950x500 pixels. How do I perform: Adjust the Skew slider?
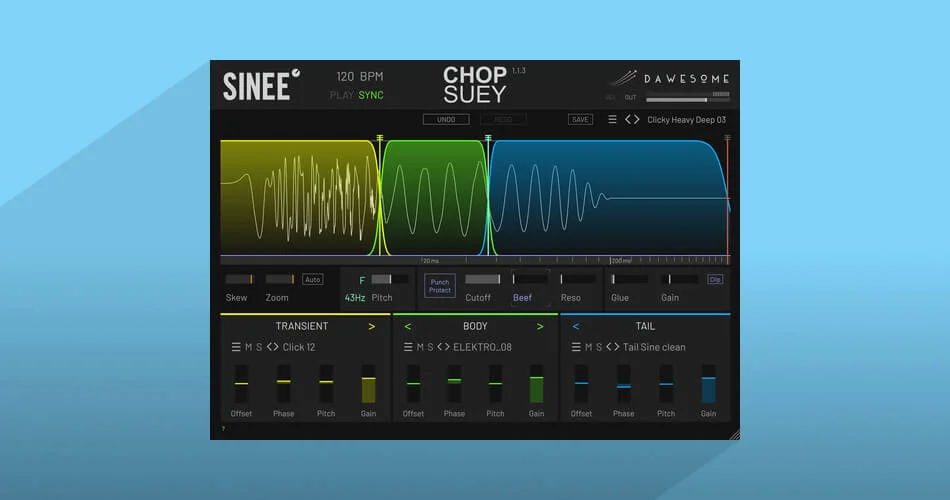[239, 279]
